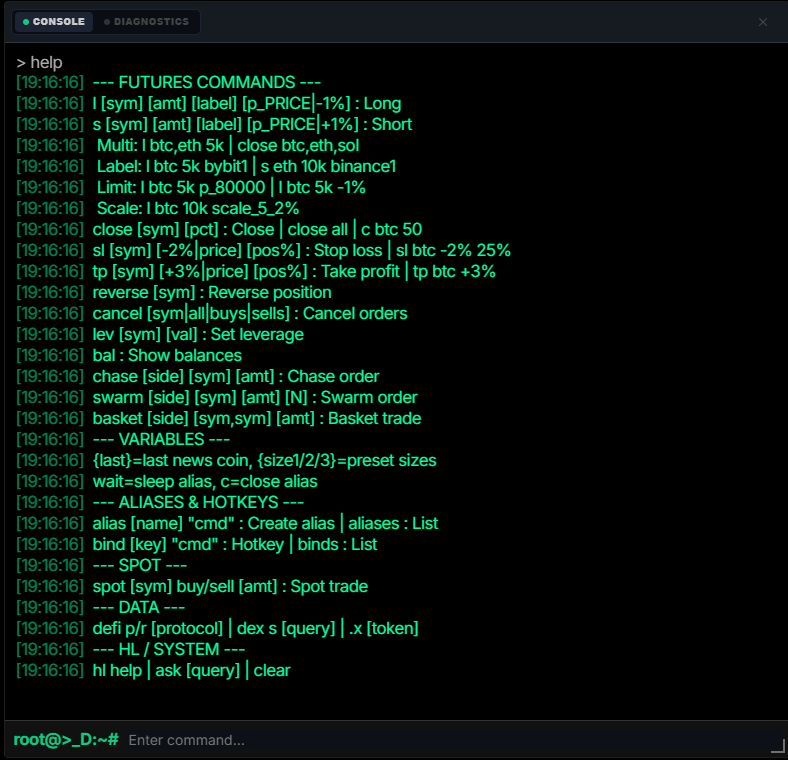Click the 'hl help | ask [query] | clear' line
Screen dimensions: 788x760
pos(153,671)
